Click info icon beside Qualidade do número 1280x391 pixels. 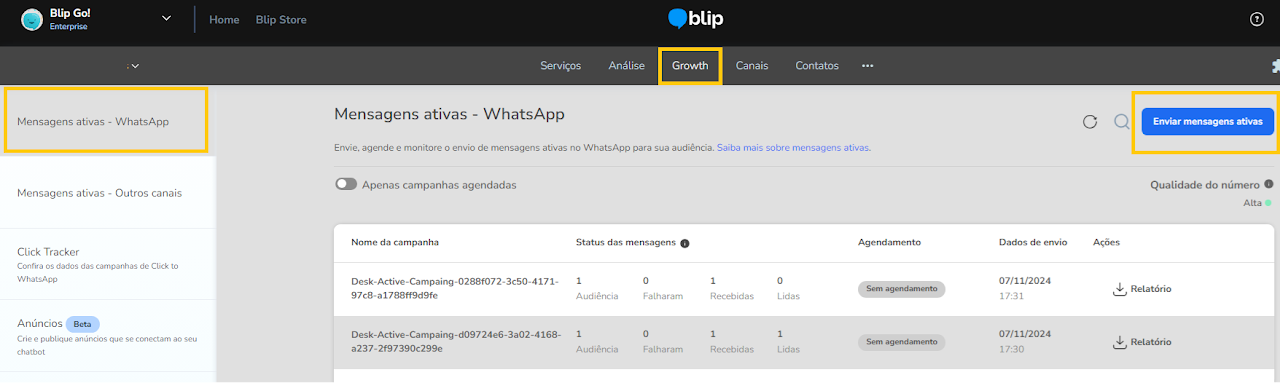click(x=1268, y=184)
